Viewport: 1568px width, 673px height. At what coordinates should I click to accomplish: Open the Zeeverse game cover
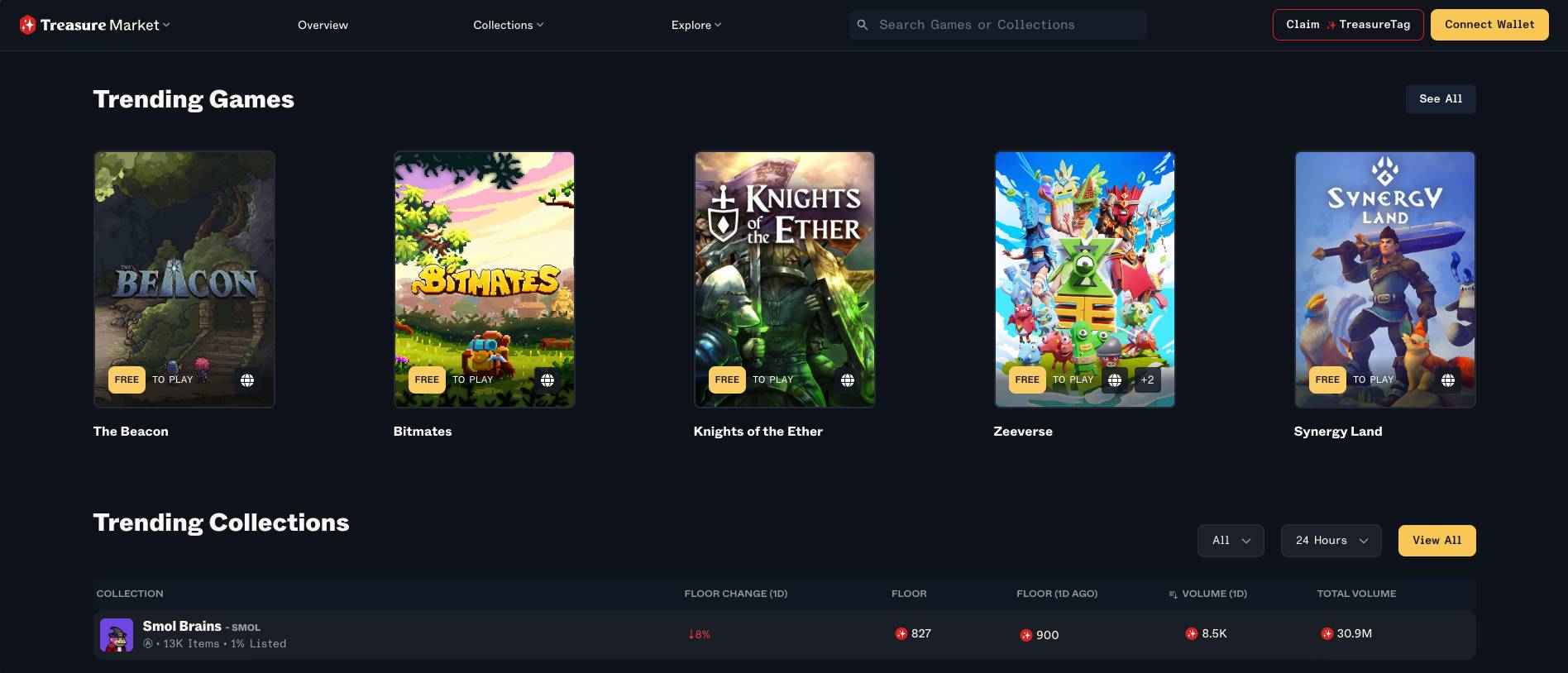[x=1085, y=279]
